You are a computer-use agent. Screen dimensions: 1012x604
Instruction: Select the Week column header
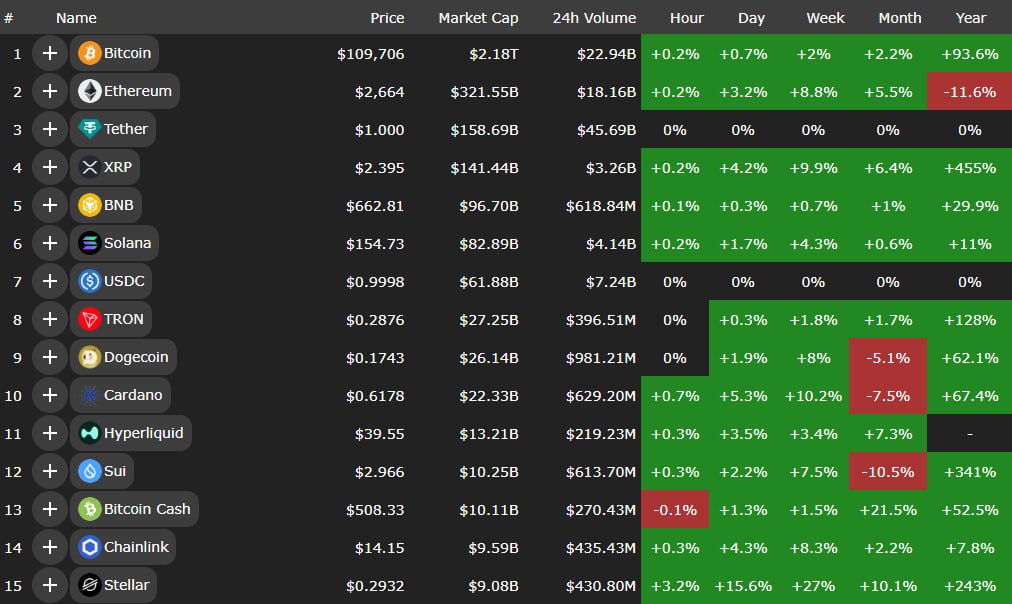point(826,18)
